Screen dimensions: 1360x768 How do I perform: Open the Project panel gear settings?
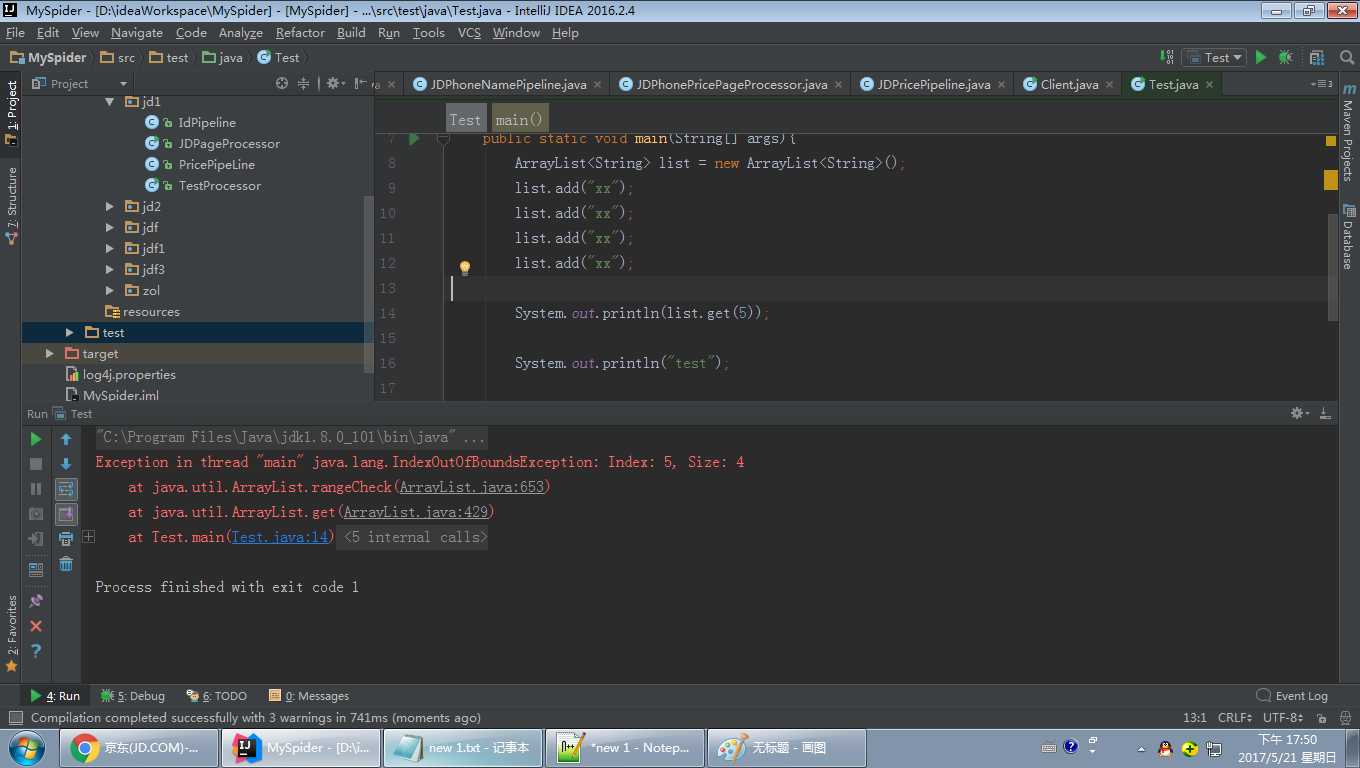click(334, 84)
